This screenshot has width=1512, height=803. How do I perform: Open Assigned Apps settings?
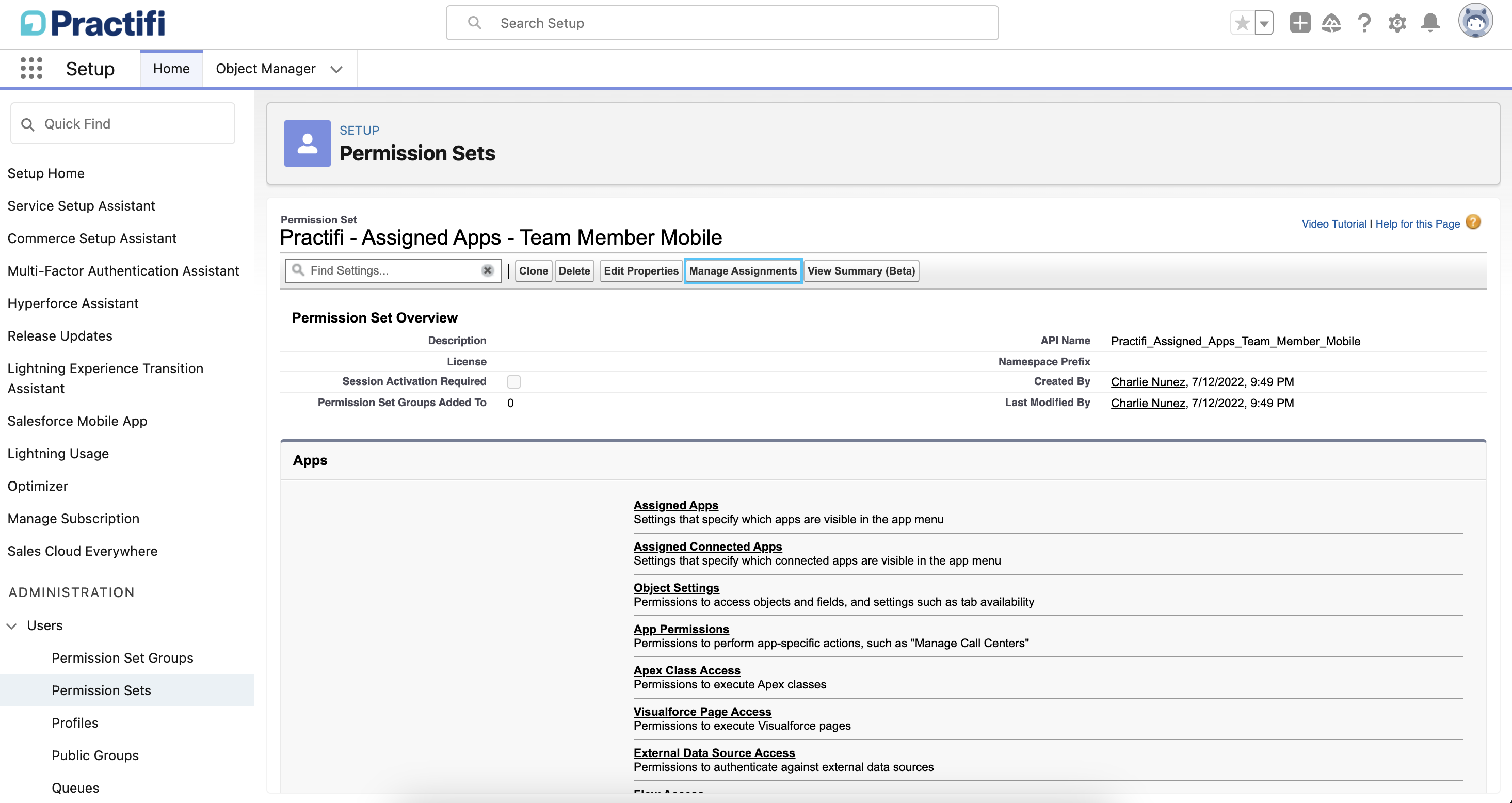pyautogui.click(x=675, y=505)
